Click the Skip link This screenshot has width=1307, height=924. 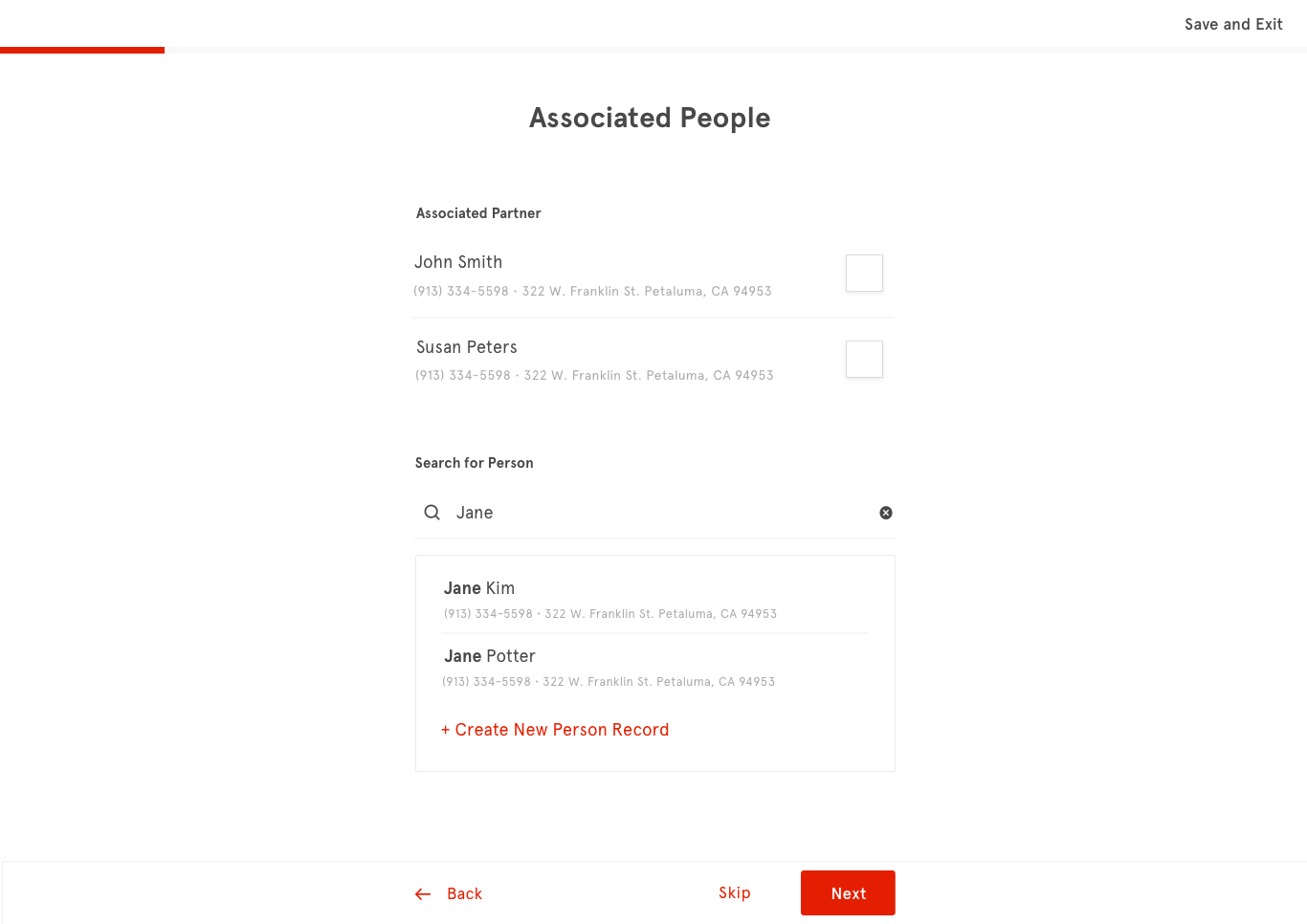[735, 892]
